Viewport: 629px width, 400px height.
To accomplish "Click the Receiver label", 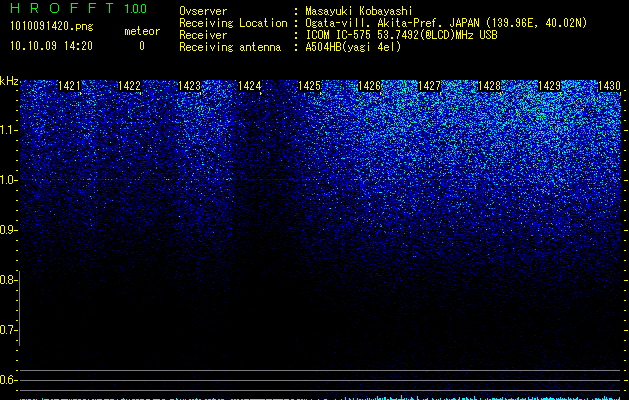I will [203, 35].
